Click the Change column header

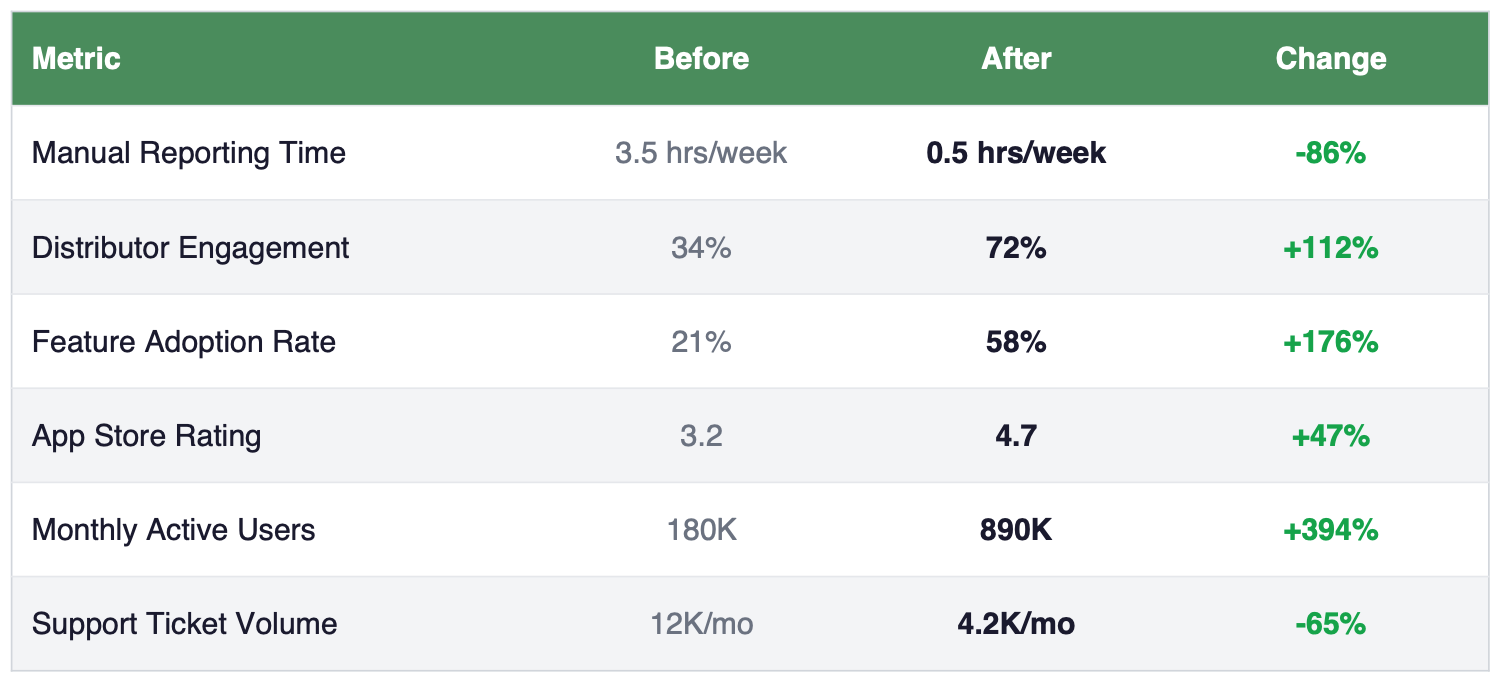pyautogui.click(x=1330, y=59)
